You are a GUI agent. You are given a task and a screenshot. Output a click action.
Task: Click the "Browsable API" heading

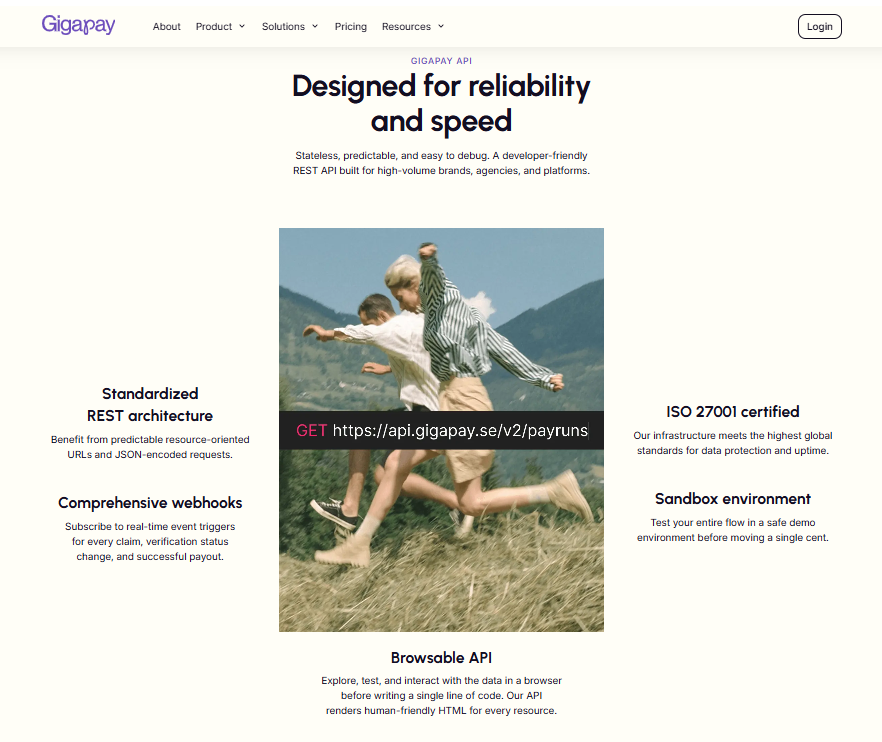(441, 658)
